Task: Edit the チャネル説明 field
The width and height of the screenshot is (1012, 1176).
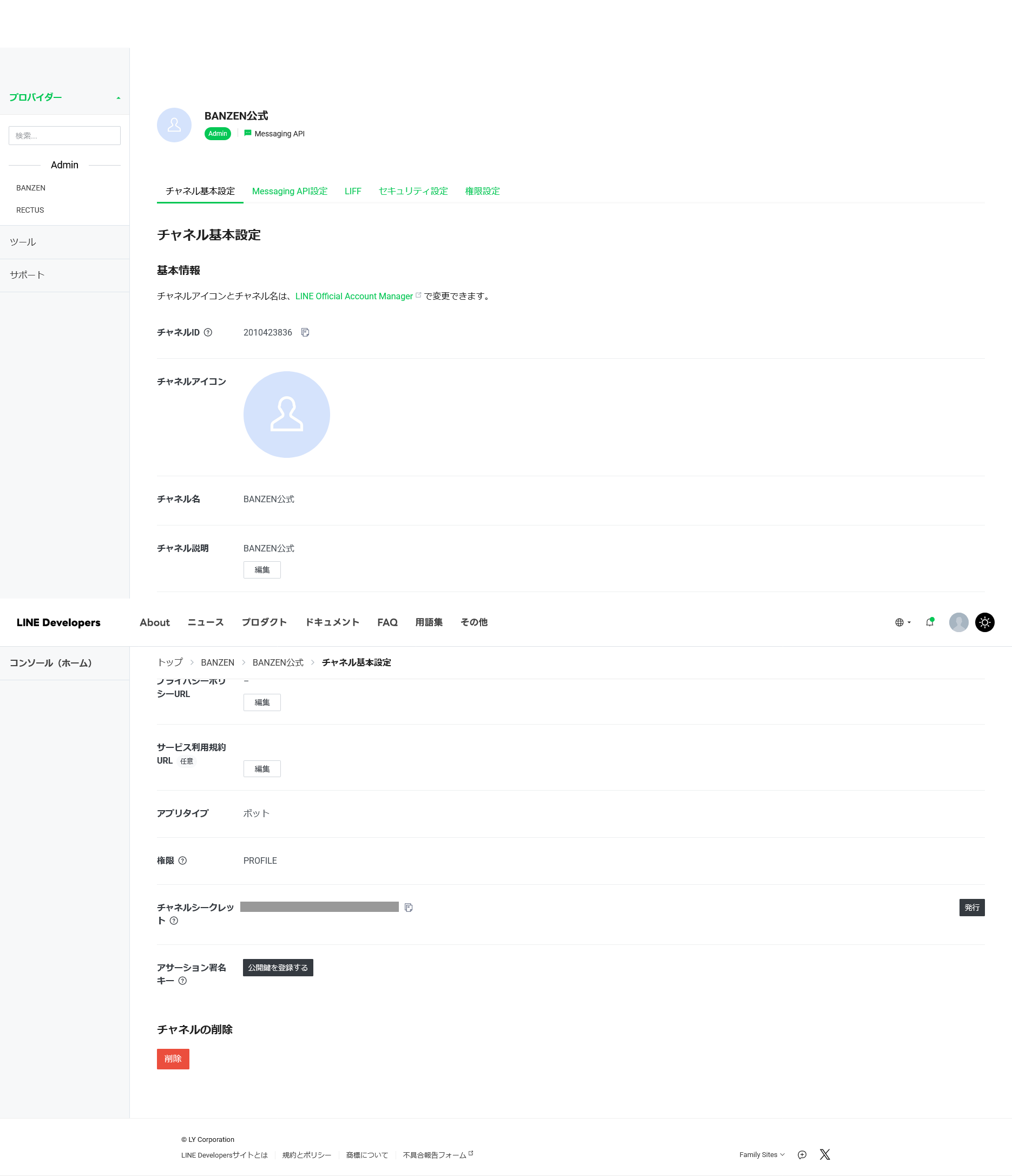Action: click(x=262, y=570)
